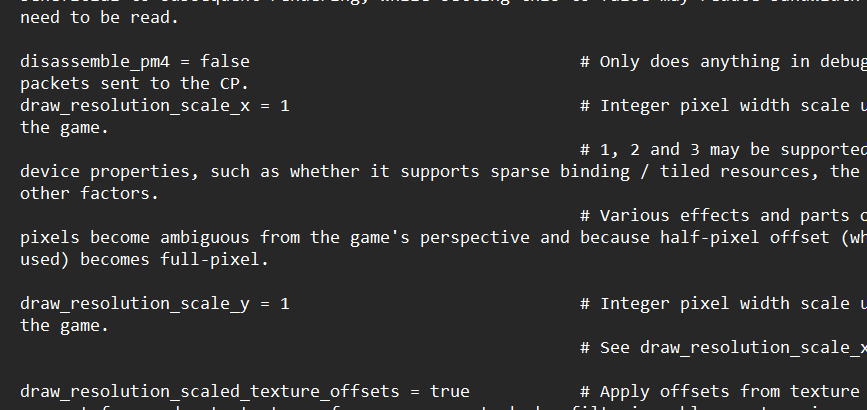Click the 'true' value of scaled_texture_offsets

[x=450, y=392]
